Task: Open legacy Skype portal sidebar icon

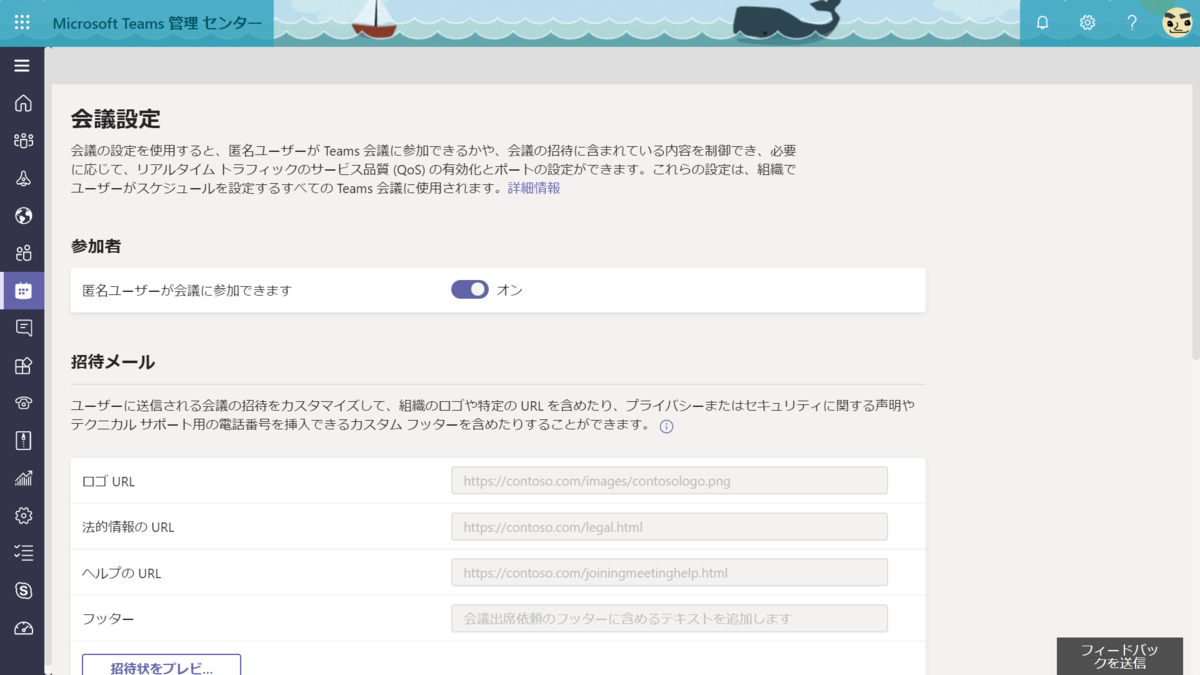Action: click(x=23, y=591)
